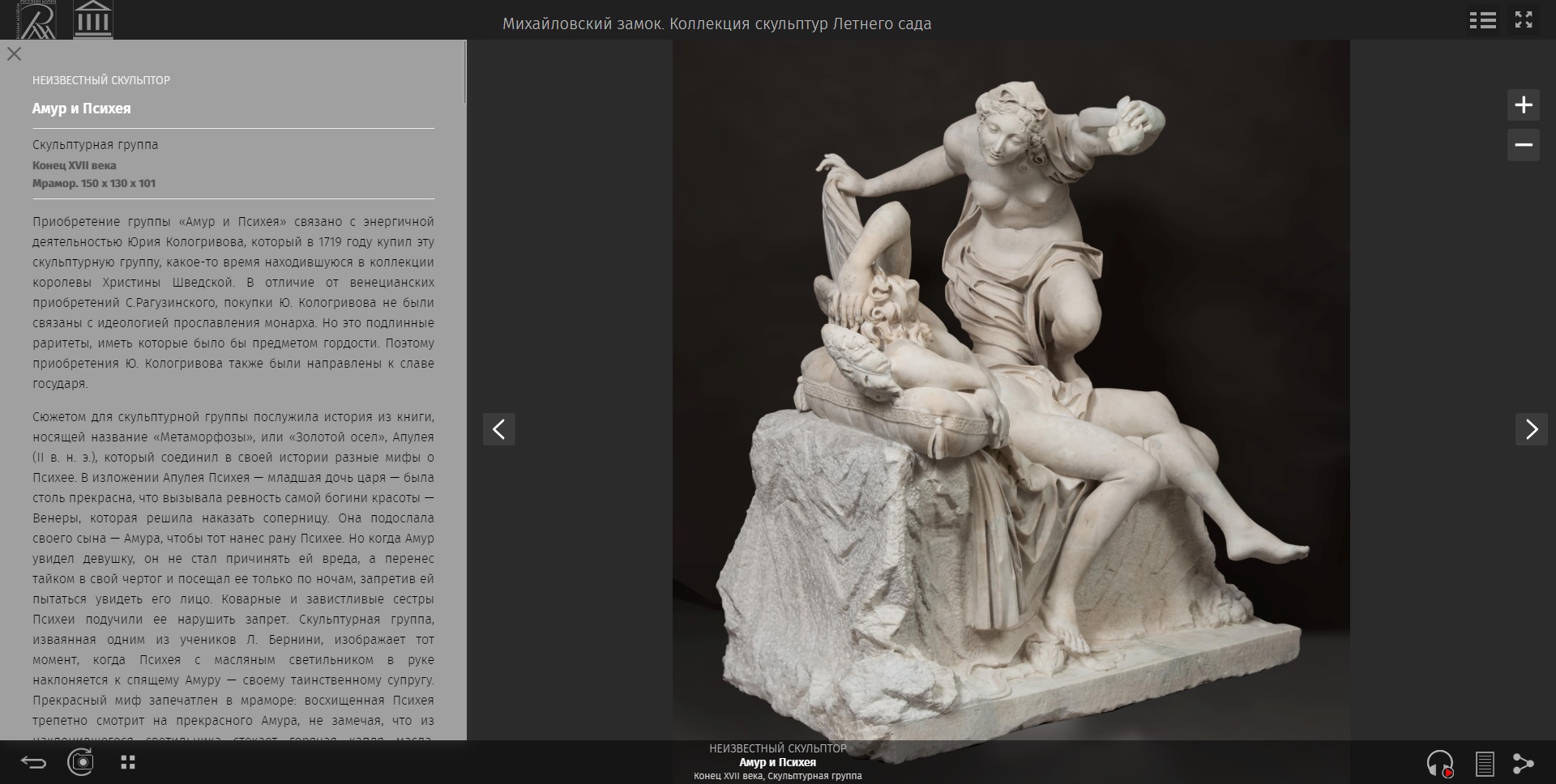The image size is (1556, 784).
Task: Enter fullscreen mode
Action: tap(1524, 20)
